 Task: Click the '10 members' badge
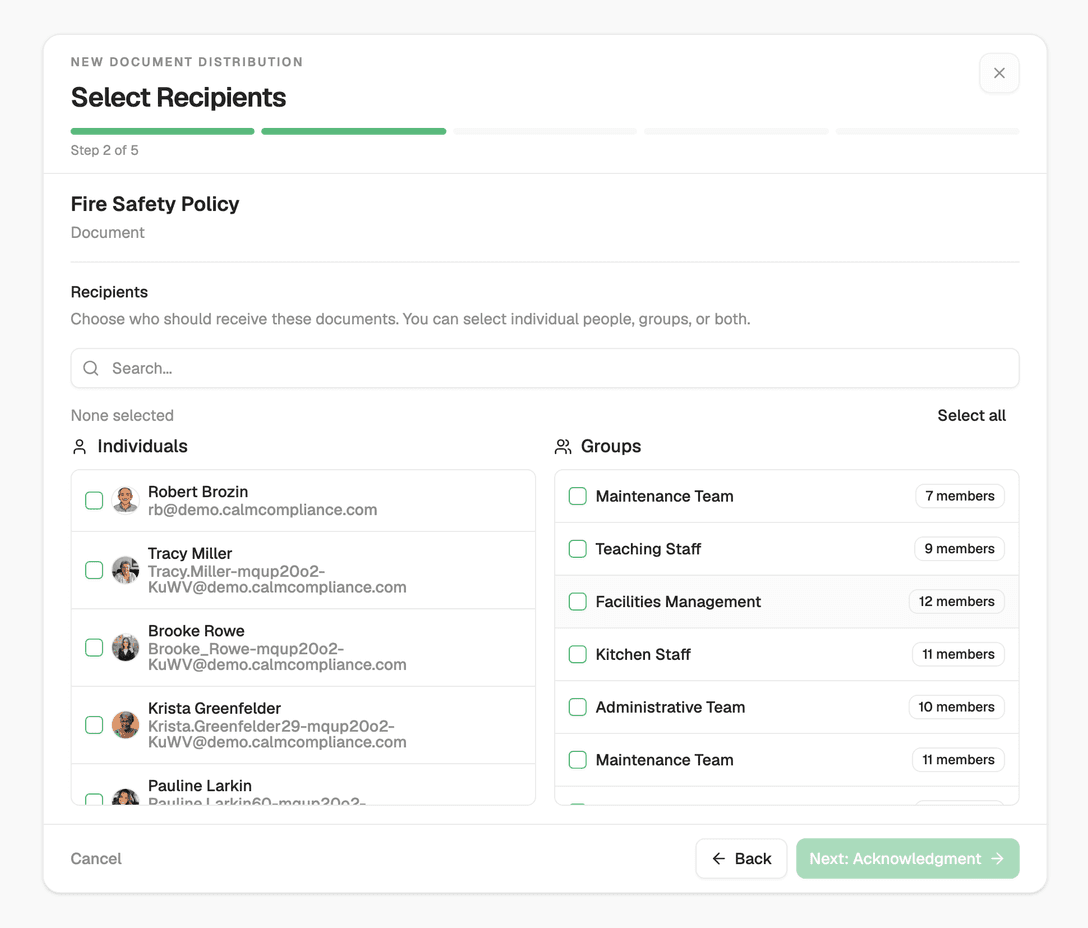click(957, 707)
